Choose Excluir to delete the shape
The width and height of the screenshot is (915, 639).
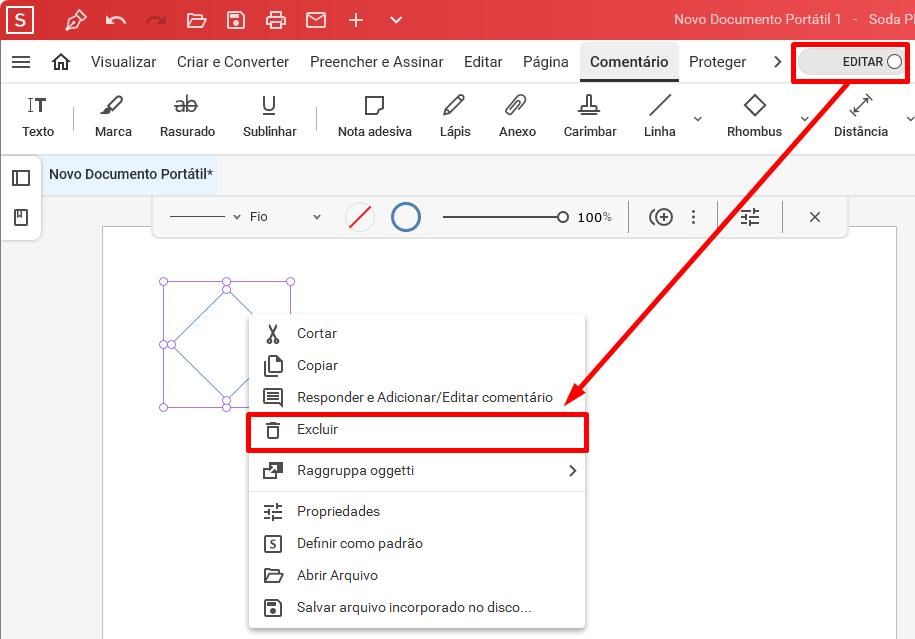point(417,430)
